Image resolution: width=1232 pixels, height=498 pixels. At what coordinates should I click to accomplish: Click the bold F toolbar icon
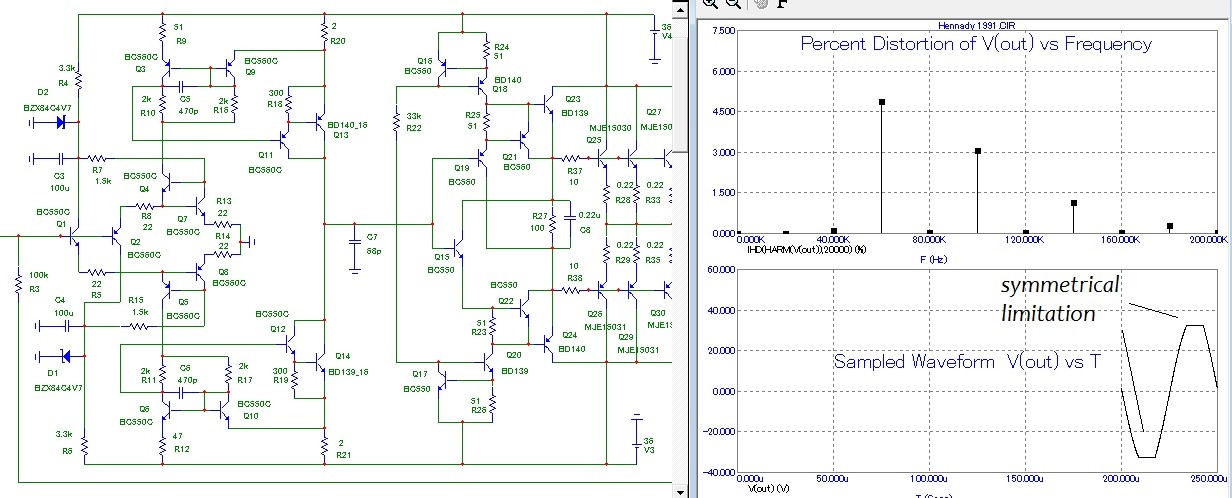782,3
